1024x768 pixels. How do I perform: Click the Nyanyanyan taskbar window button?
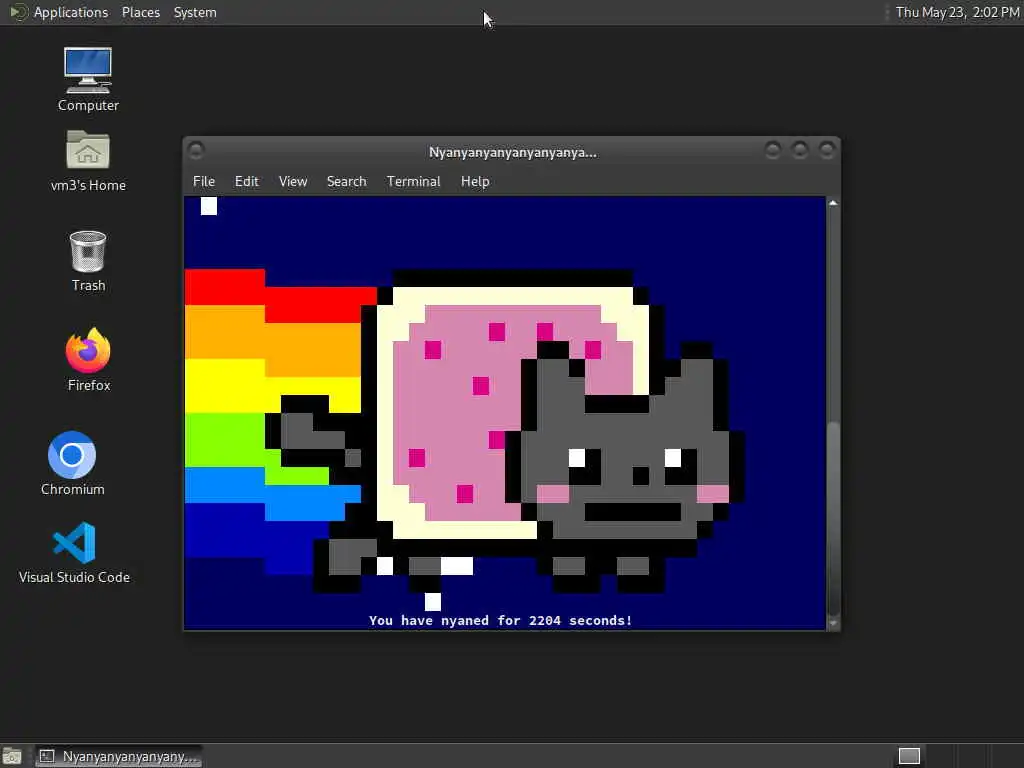[x=118, y=756]
